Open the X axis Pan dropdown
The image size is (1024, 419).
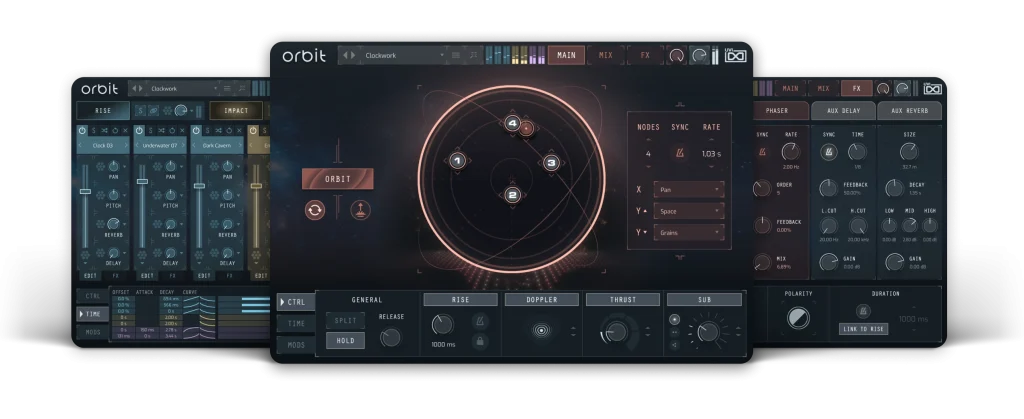(x=689, y=189)
